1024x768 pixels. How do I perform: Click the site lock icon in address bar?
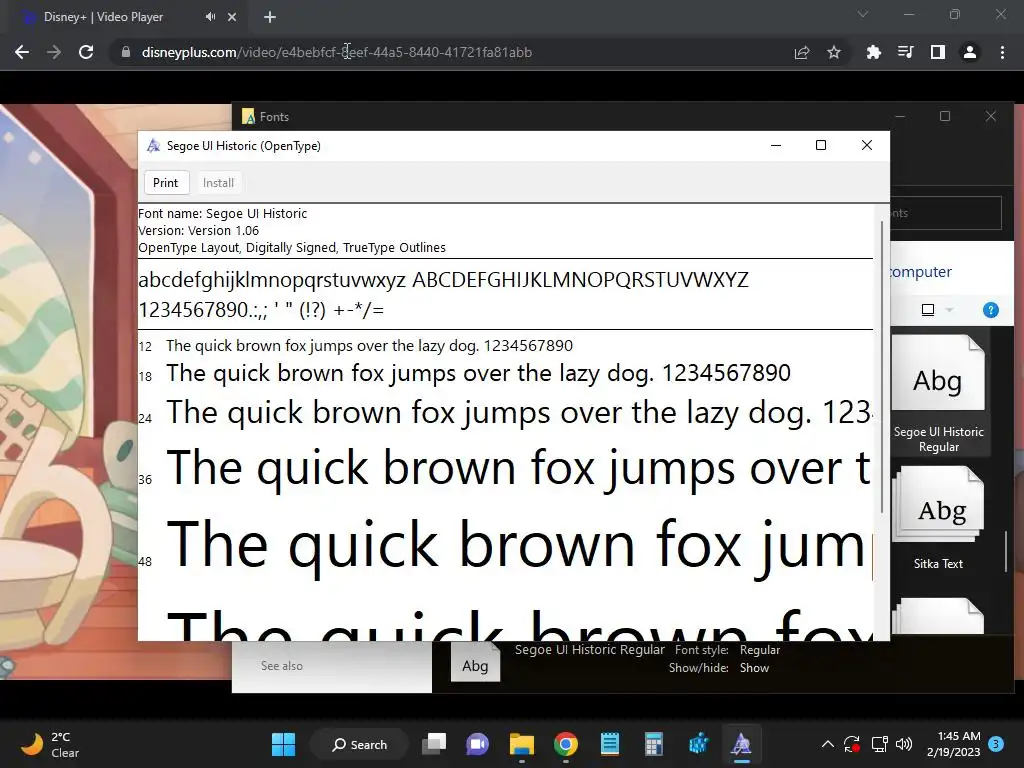(x=125, y=52)
